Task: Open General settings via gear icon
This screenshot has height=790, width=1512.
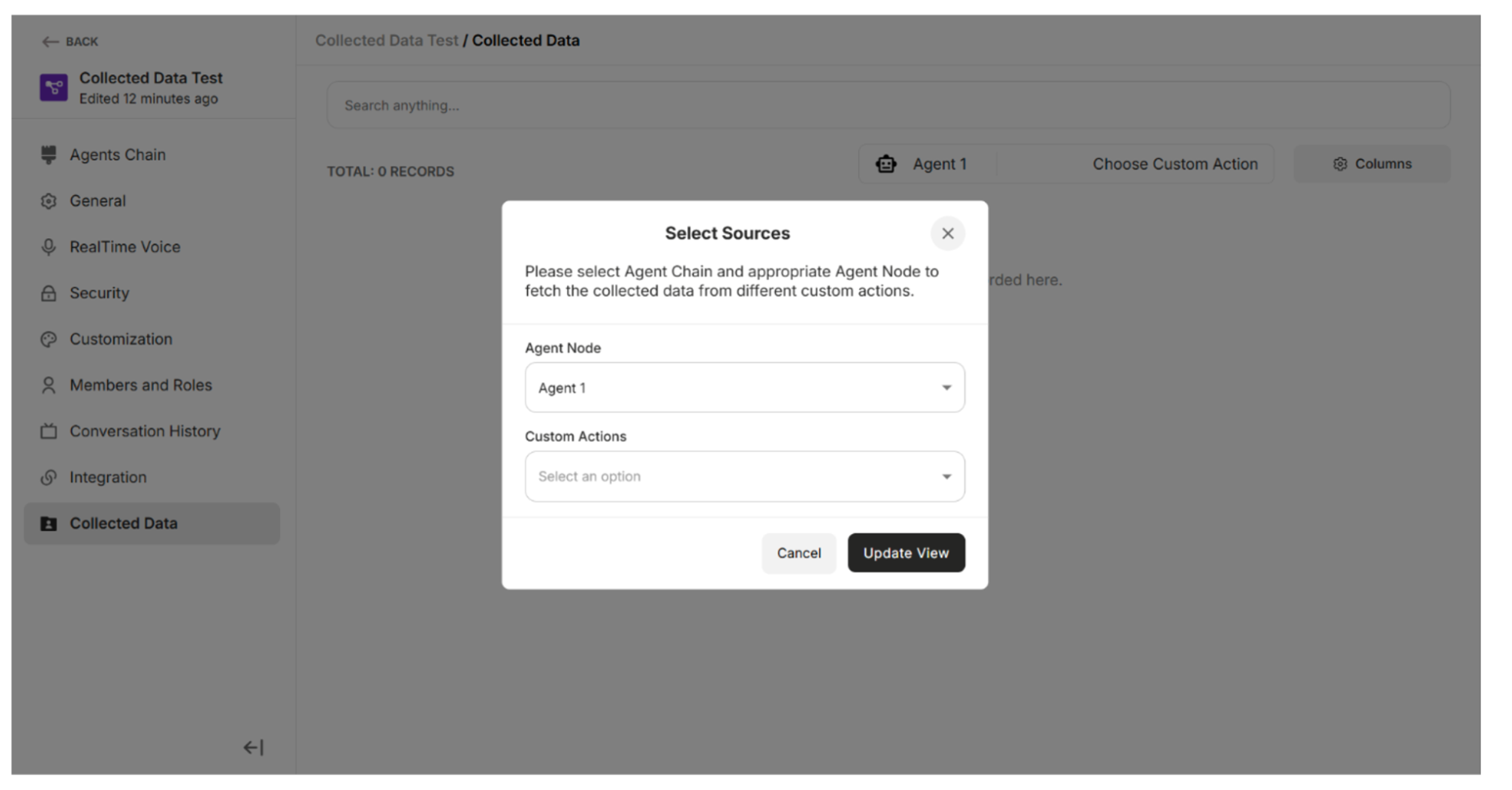Action: (x=49, y=201)
